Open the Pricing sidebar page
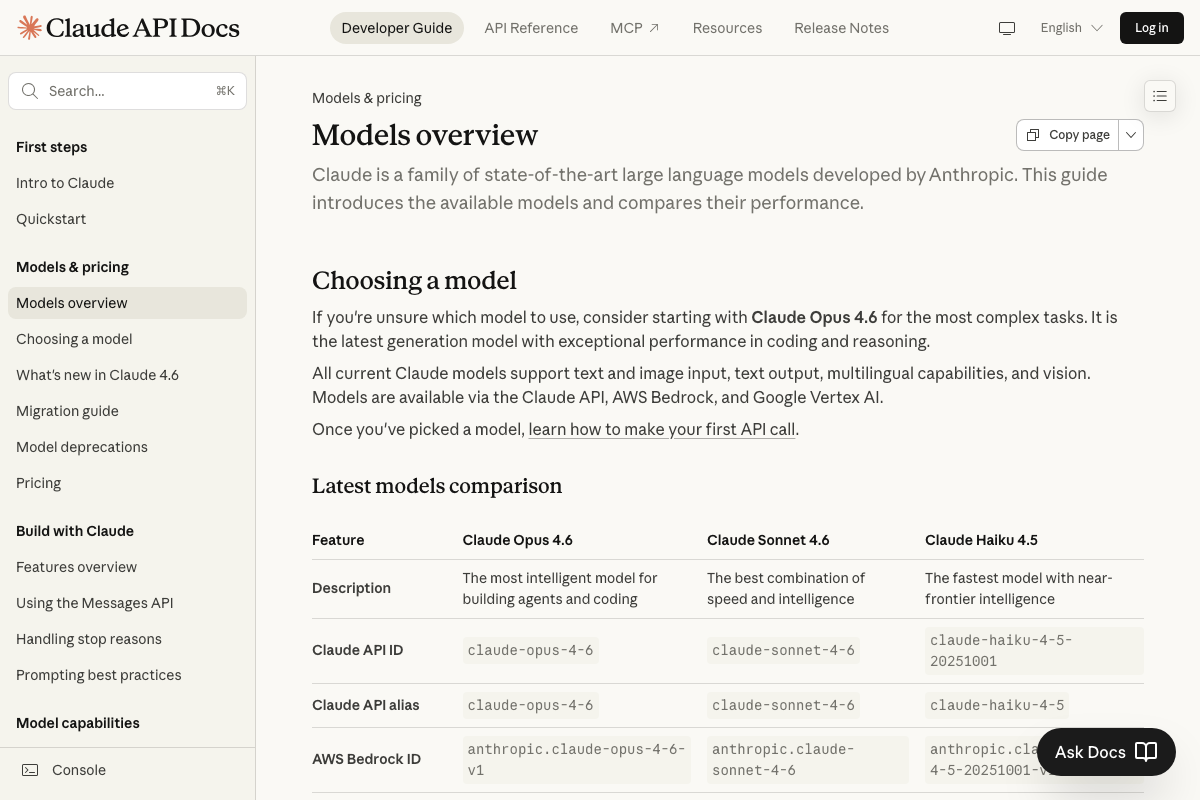The image size is (1200, 800). click(38, 483)
